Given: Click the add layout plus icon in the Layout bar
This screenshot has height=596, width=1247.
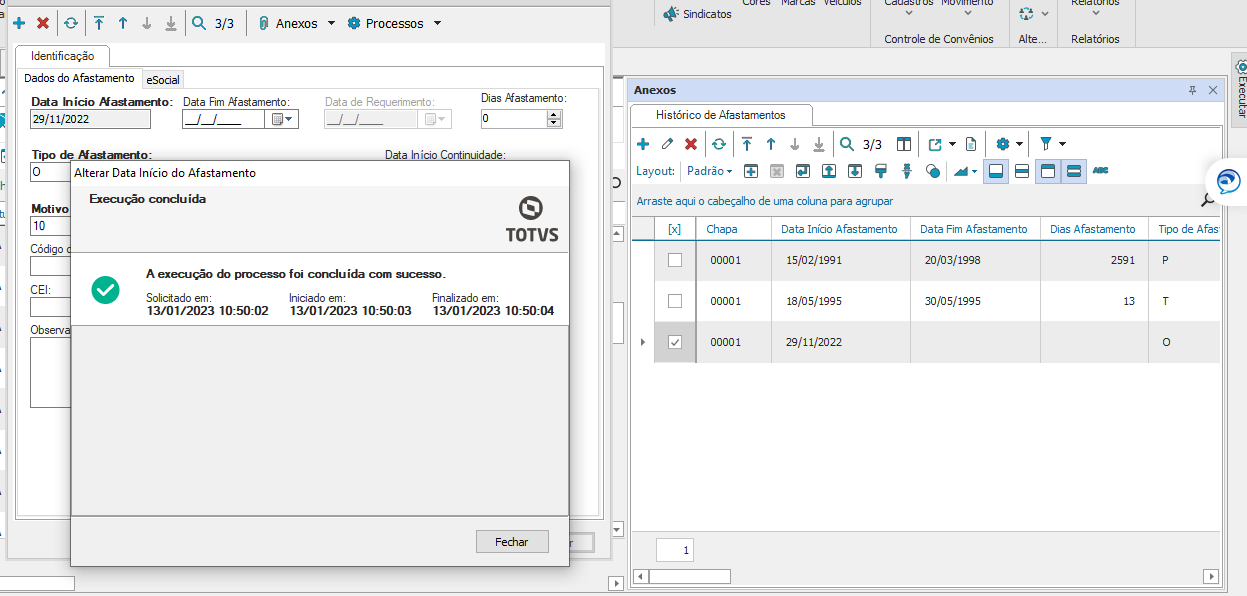Looking at the screenshot, I should tap(750, 171).
